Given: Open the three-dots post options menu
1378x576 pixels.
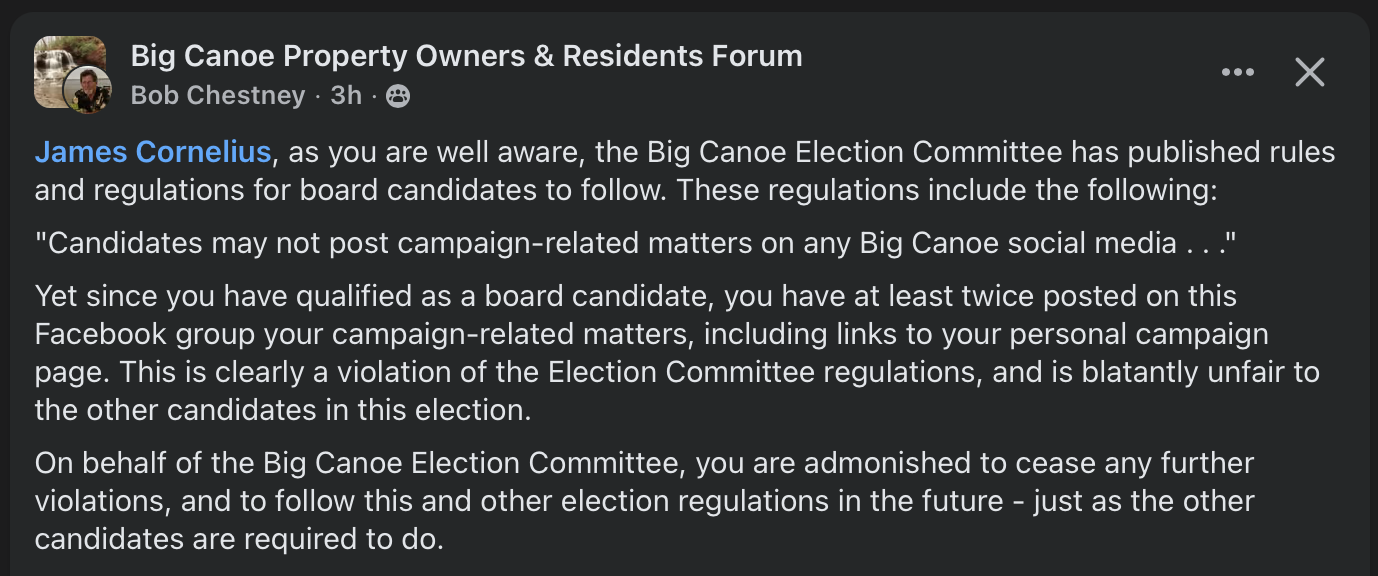Looking at the screenshot, I should tap(1238, 72).
